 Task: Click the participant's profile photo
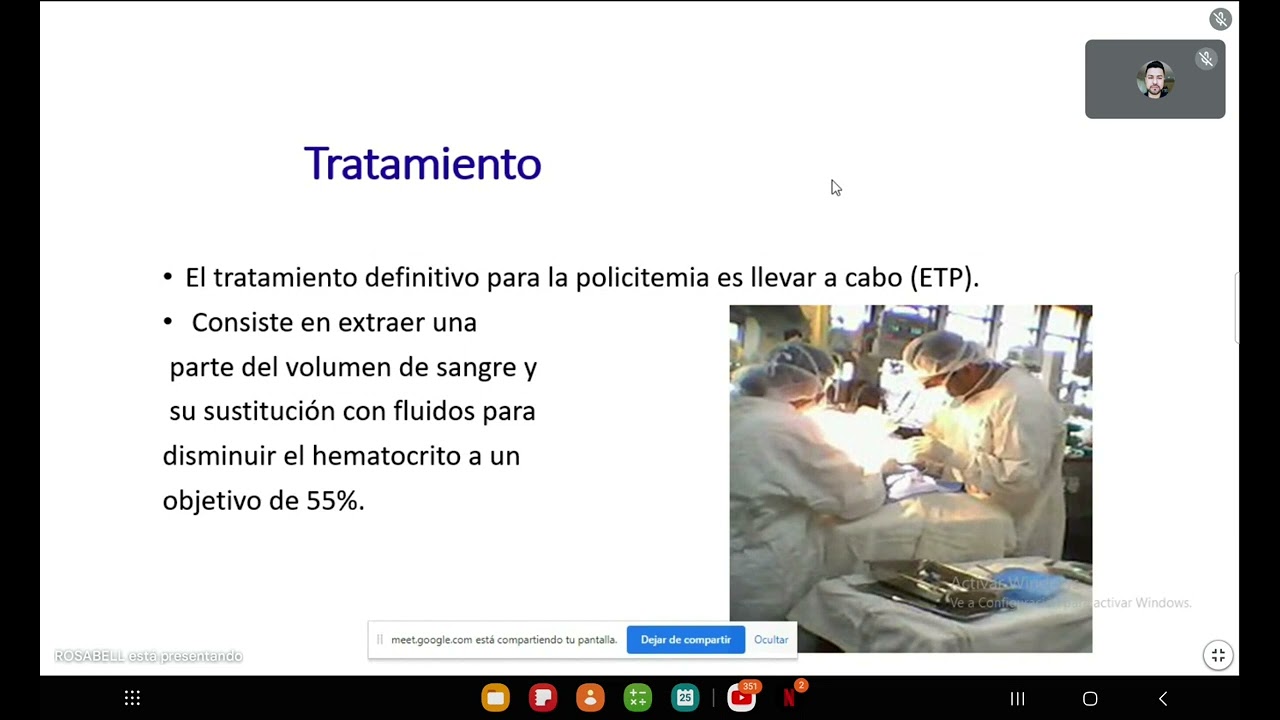click(x=1155, y=80)
